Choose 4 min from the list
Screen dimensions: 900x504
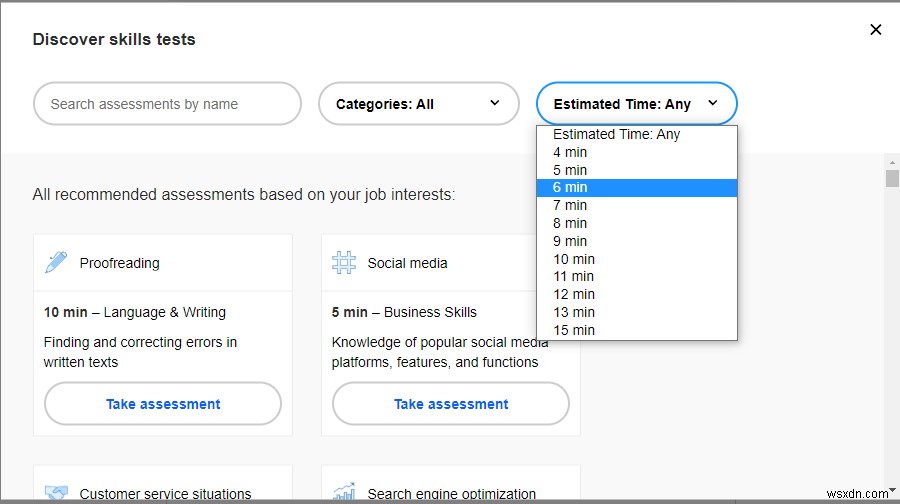636,152
